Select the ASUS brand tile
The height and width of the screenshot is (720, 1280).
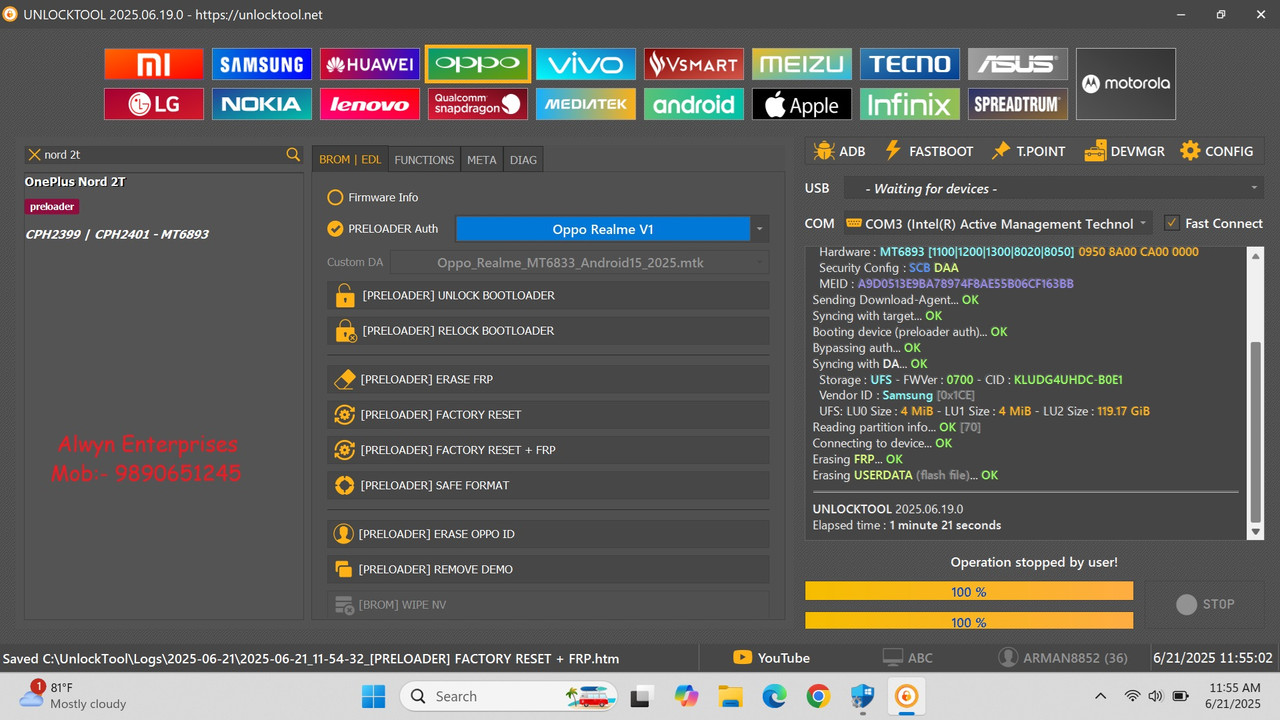pos(1018,64)
